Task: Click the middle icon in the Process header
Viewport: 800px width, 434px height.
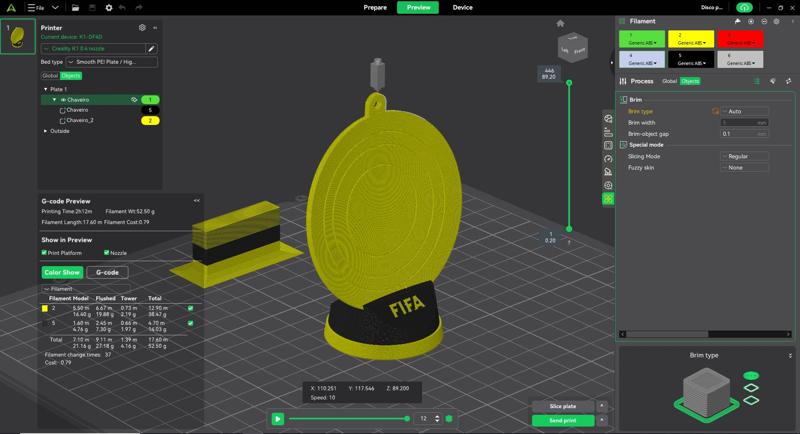Action: click(x=772, y=81)
